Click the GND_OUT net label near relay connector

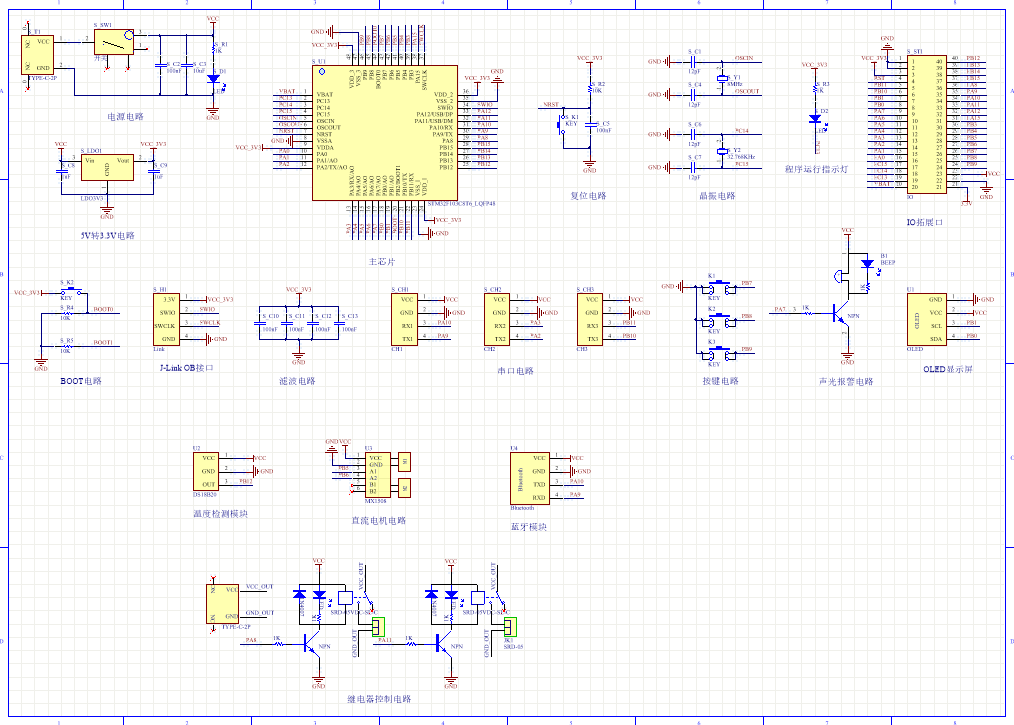coord(260,612)
